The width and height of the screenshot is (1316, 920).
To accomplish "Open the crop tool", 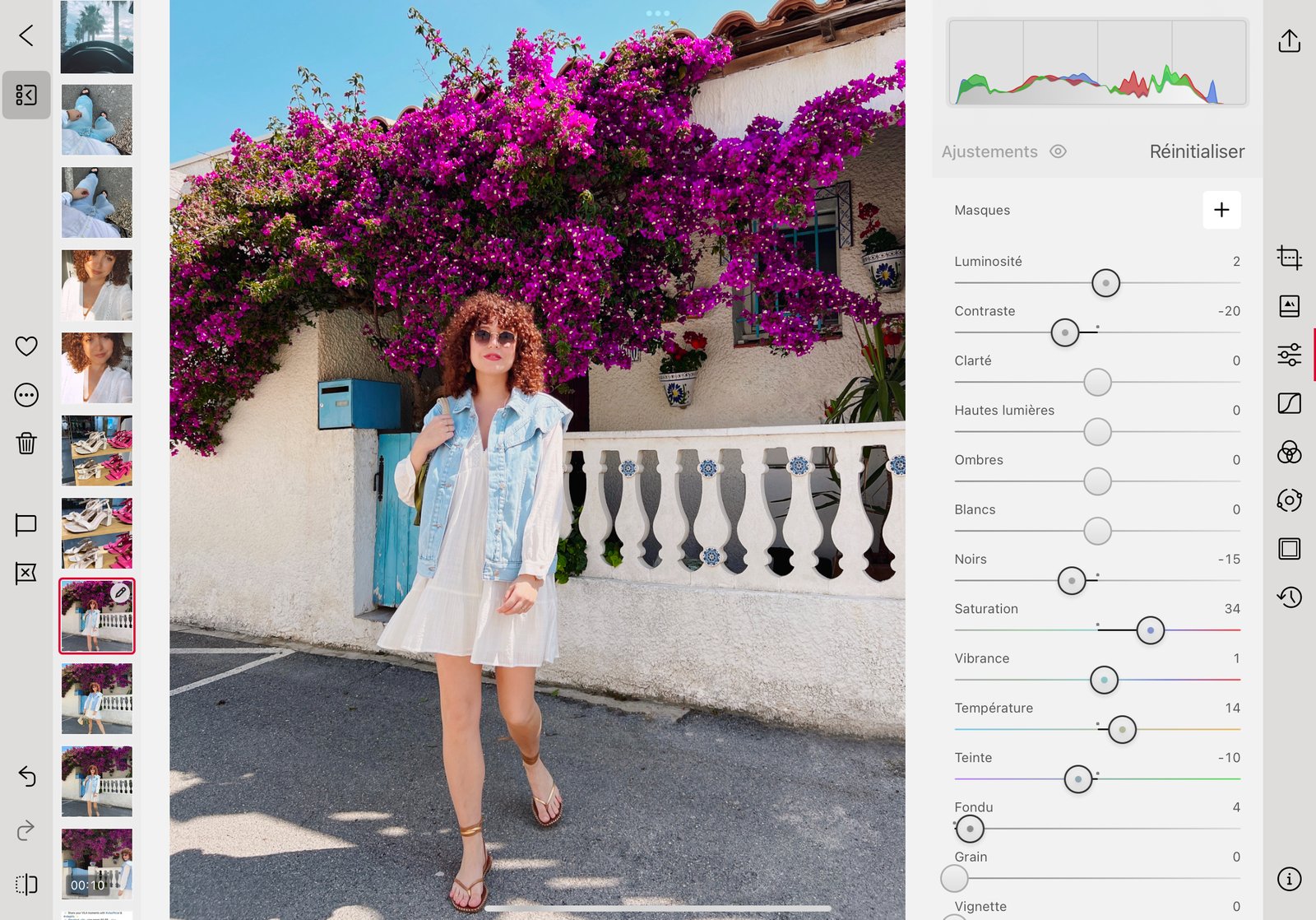I will coord(1289,258).
